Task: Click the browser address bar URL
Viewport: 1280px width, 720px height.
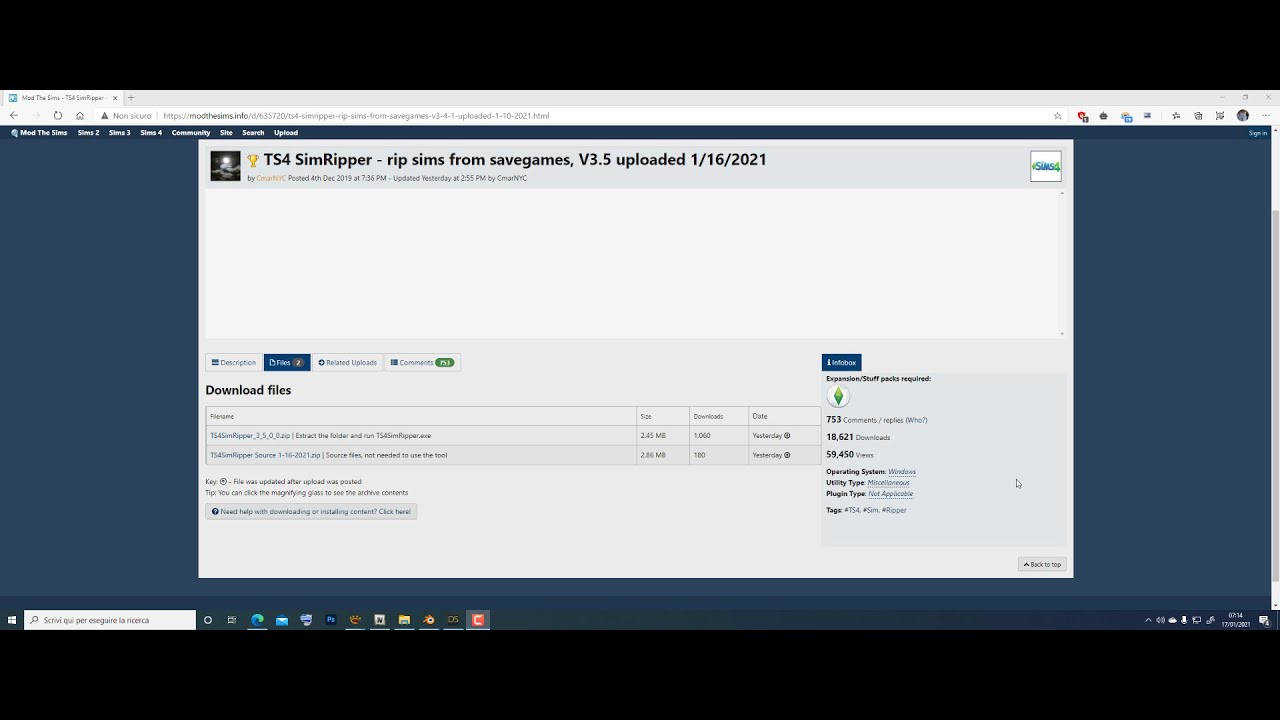Action: [x=356, y=116]
